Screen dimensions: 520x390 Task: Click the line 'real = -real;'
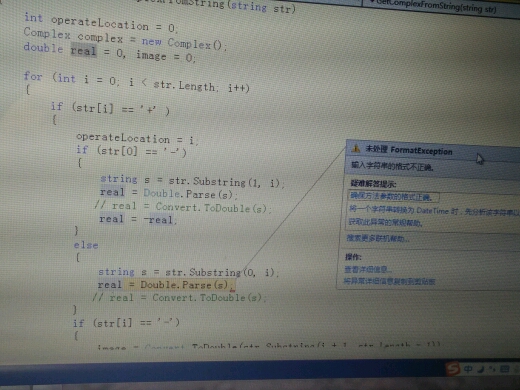(138, 219)
